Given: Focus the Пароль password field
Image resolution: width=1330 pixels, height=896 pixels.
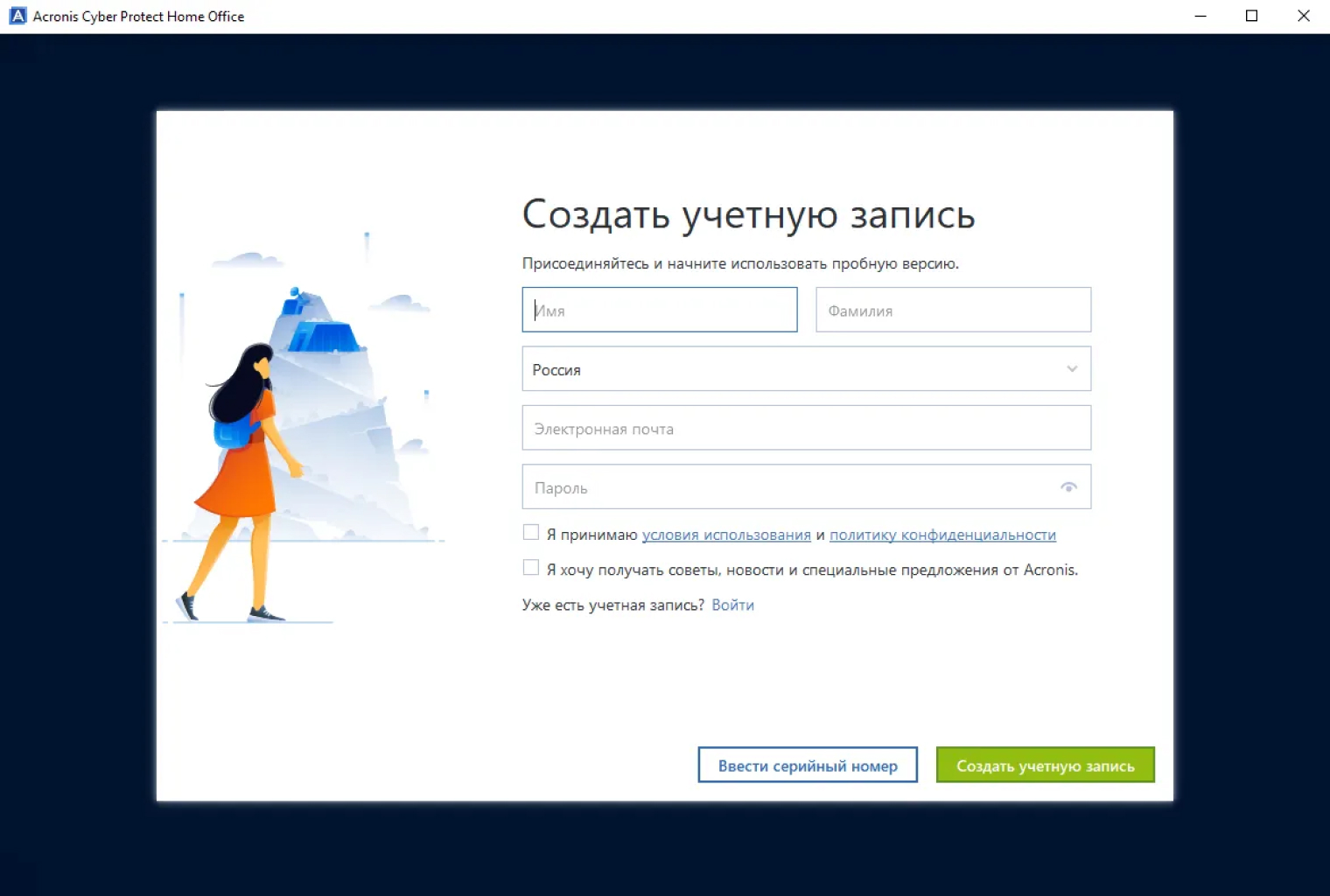Looking at the screenshot, I should tap(806, 486).
